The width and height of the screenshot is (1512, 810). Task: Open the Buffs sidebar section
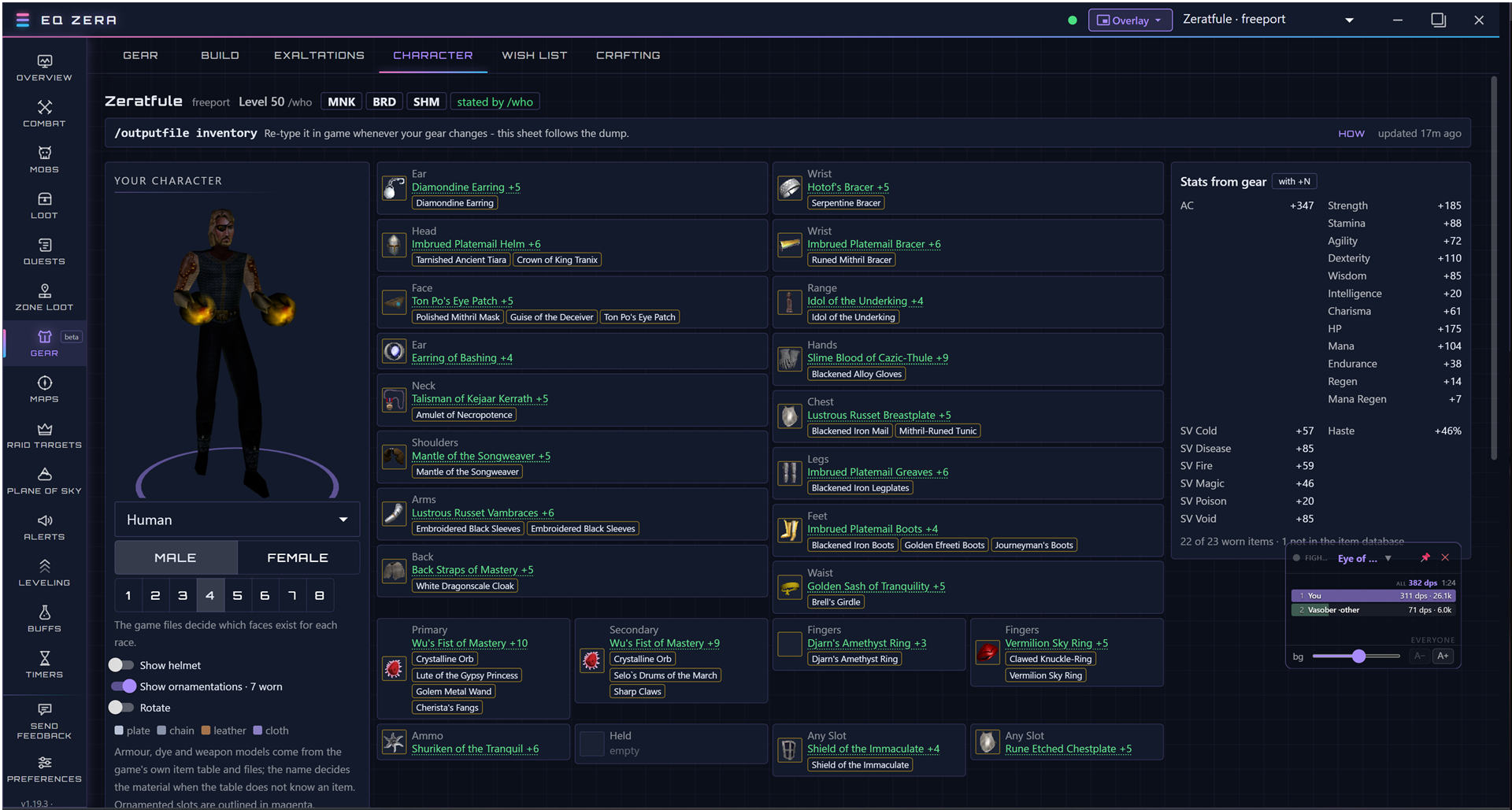(x=44, y=620)
